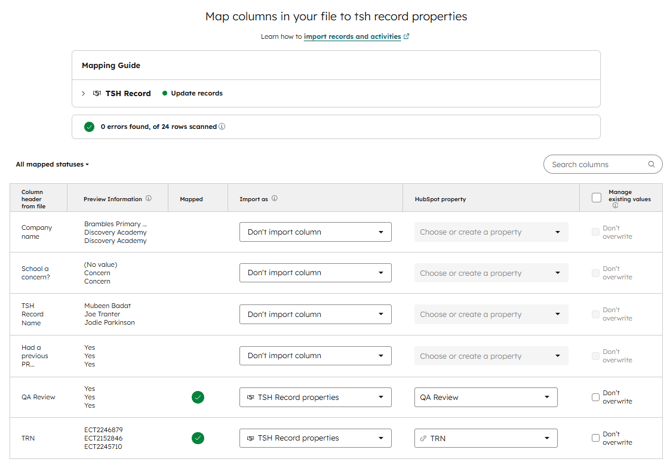The width and height of the screenshot is (670, 468).
Task: Open Import as dropdown for Company name
Action: coord(315,232)
